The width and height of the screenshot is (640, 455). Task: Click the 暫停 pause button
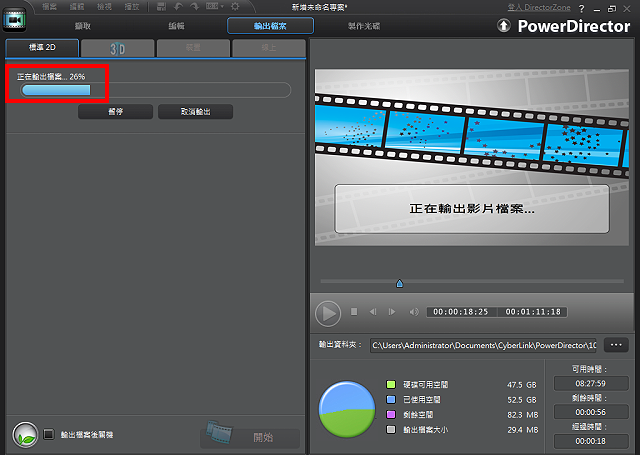point(116,111)
